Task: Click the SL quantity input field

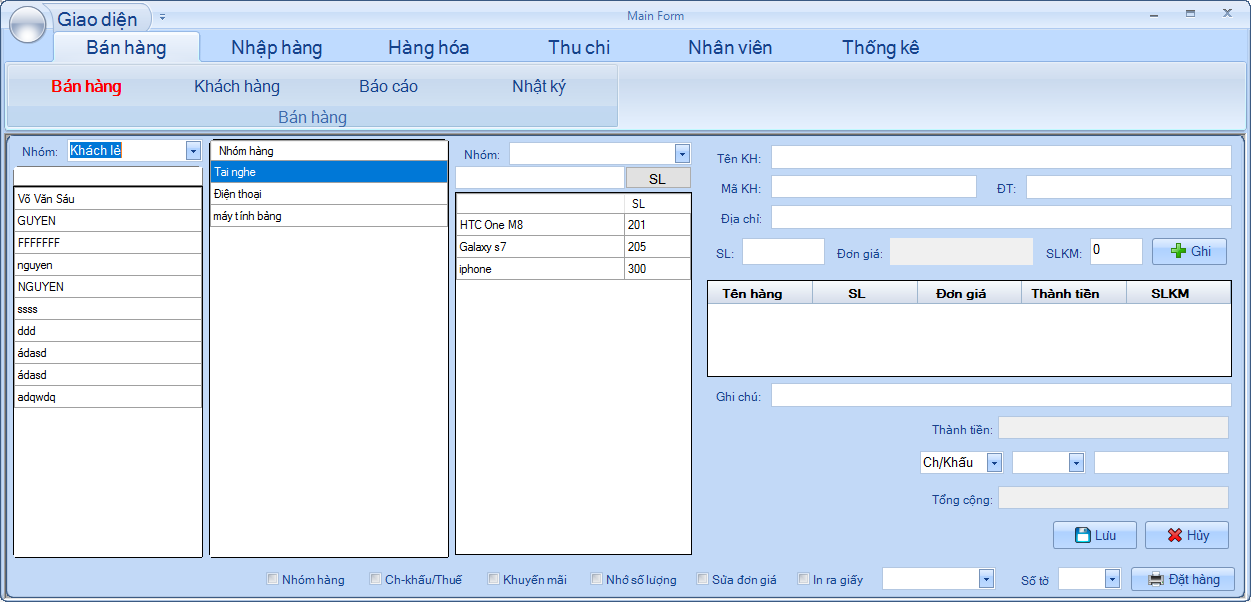Action: point(783,252)
